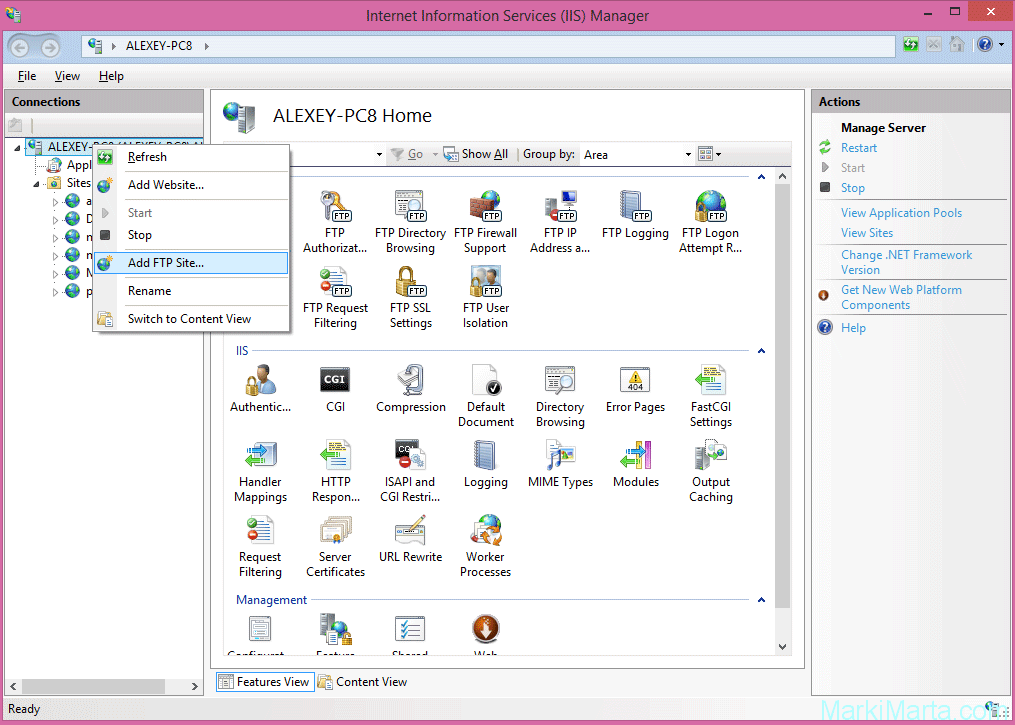Open the View menu
The width and height of the screenshot is (1015, 725).
(x=67, y=76)
